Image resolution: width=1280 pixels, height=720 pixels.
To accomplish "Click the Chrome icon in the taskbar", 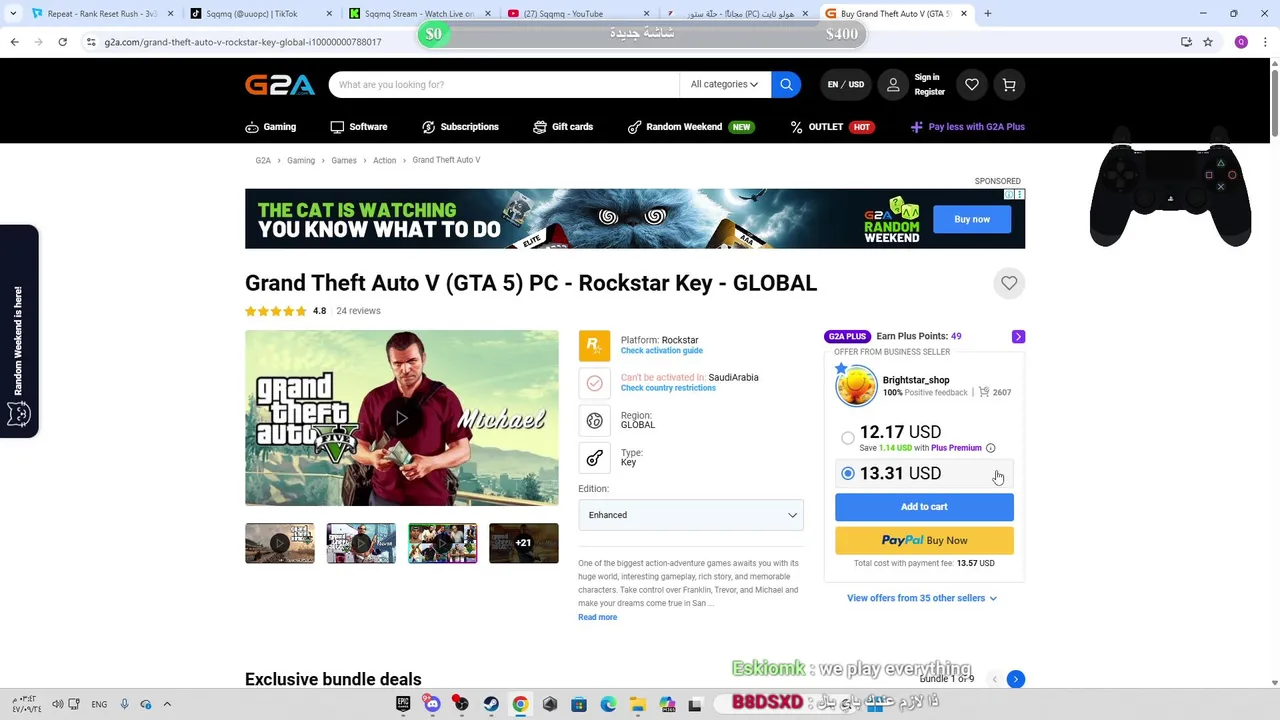I will (x=520, y=704).
